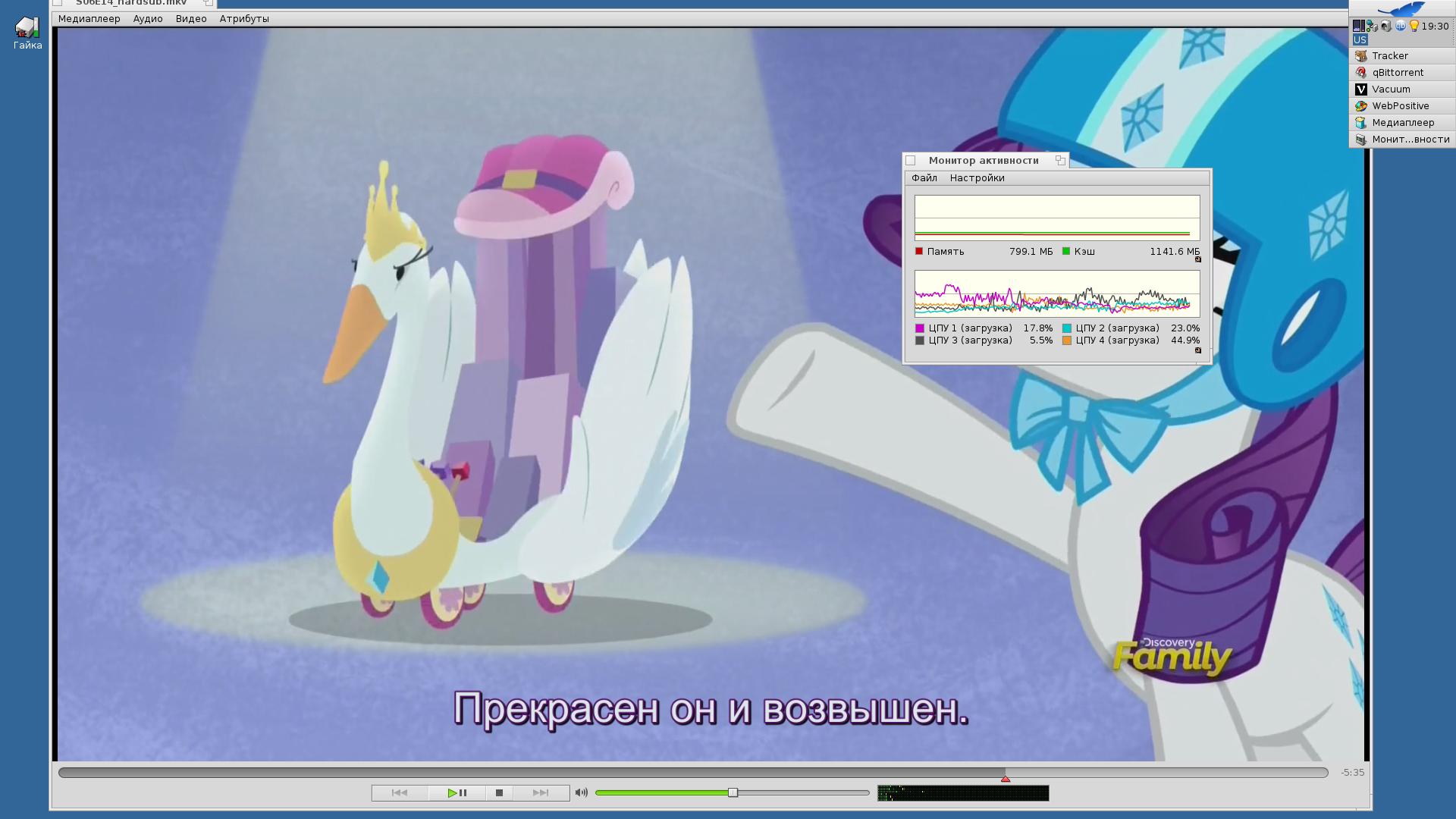The height and width of the screenshot is (819, 1456).
Task: Click the memory usage graph
Action: (x=1057, y=218)
